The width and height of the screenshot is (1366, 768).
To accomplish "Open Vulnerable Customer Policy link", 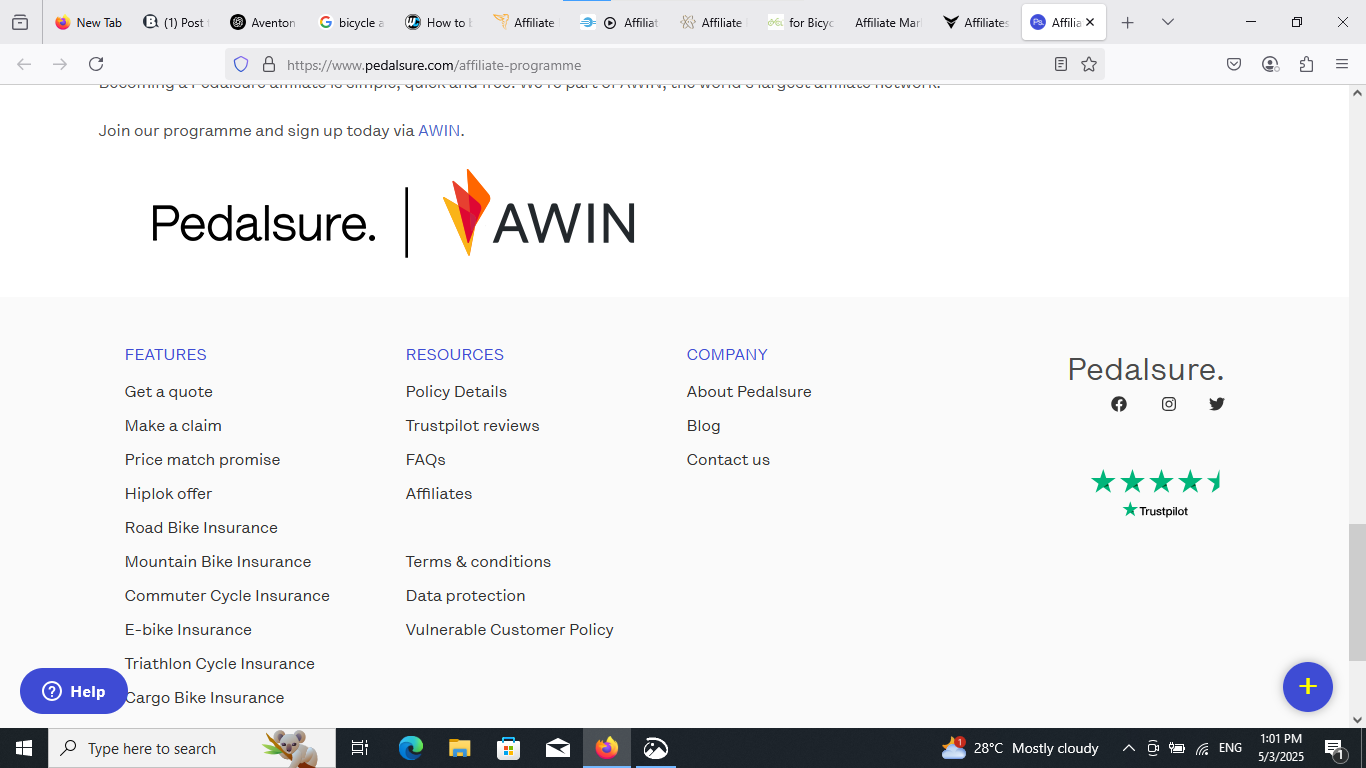I will [509, 630].
